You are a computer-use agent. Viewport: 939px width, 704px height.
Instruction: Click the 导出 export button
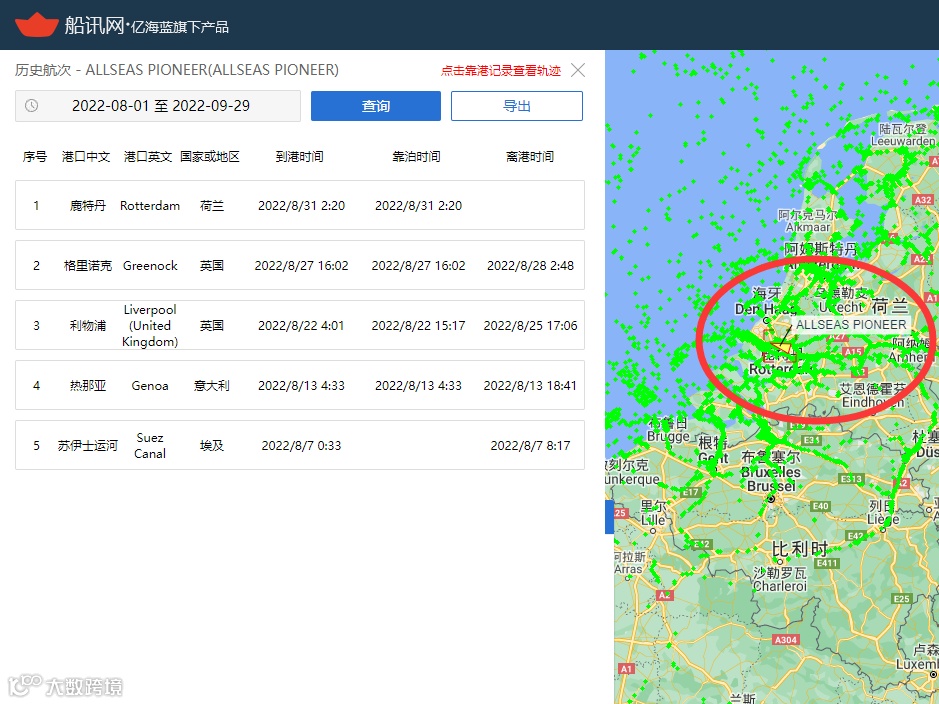click(x=516, y=106)
